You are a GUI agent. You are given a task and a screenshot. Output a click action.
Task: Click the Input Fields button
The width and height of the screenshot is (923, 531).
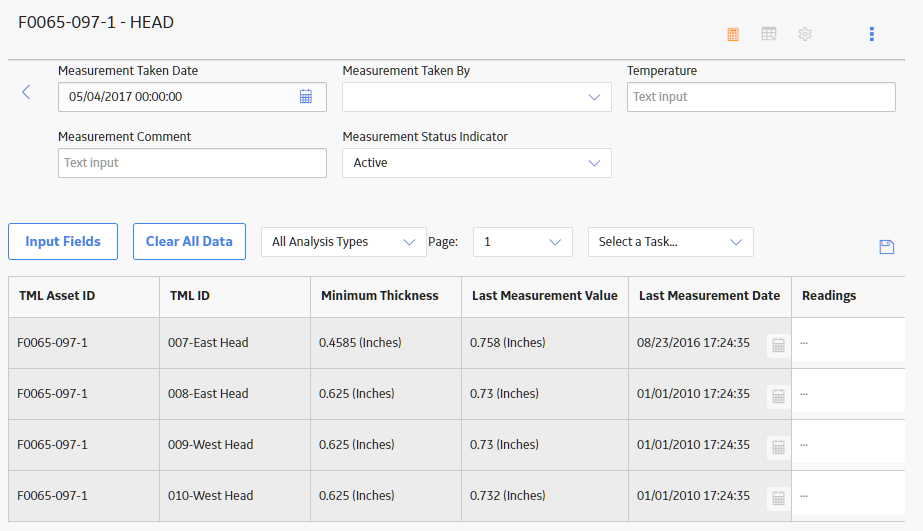pyautogui.click(x=63, y=241)
